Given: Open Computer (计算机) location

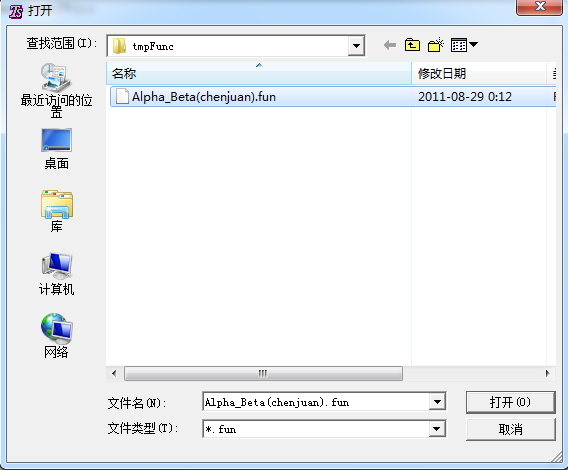Looking at the screenshot, I should tap(56, 274).
